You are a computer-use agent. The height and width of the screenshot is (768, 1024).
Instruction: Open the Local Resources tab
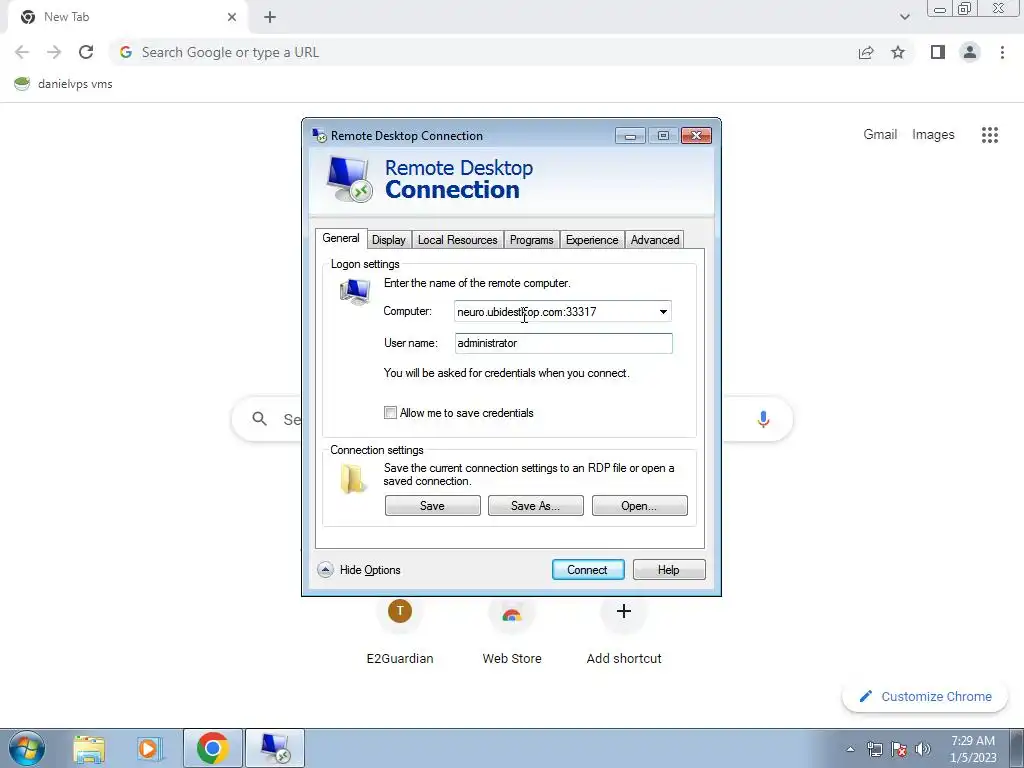[458, 240]
